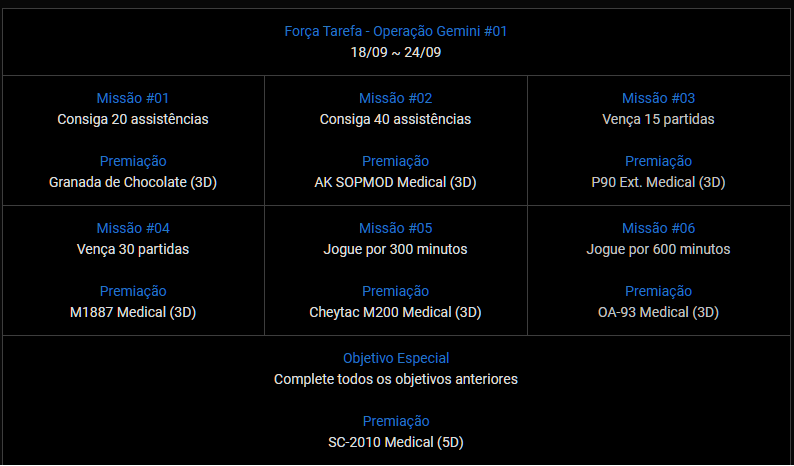794x466 pixels.
Task: Click the Missão #02 heading
Action: [x=395, y=98]
